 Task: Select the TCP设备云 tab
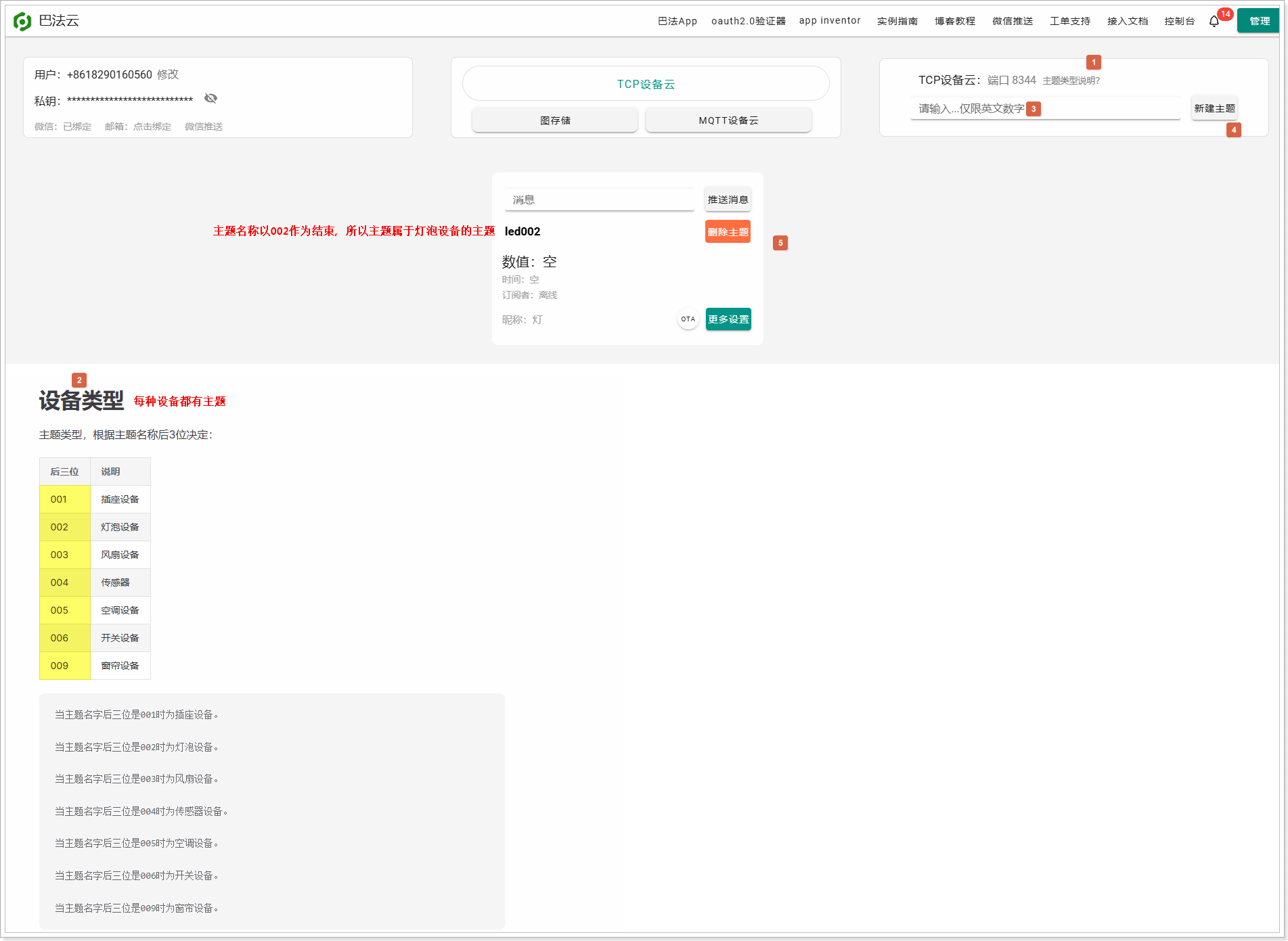[646, 84]
